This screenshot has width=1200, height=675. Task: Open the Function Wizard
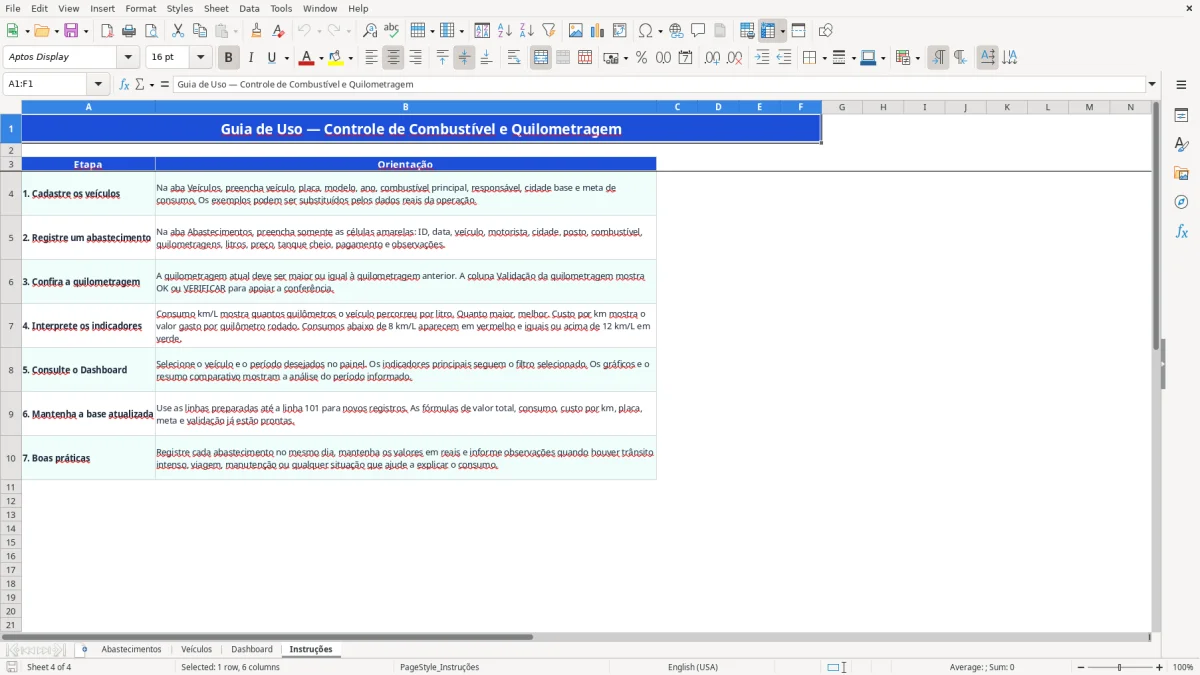point(124,84)
